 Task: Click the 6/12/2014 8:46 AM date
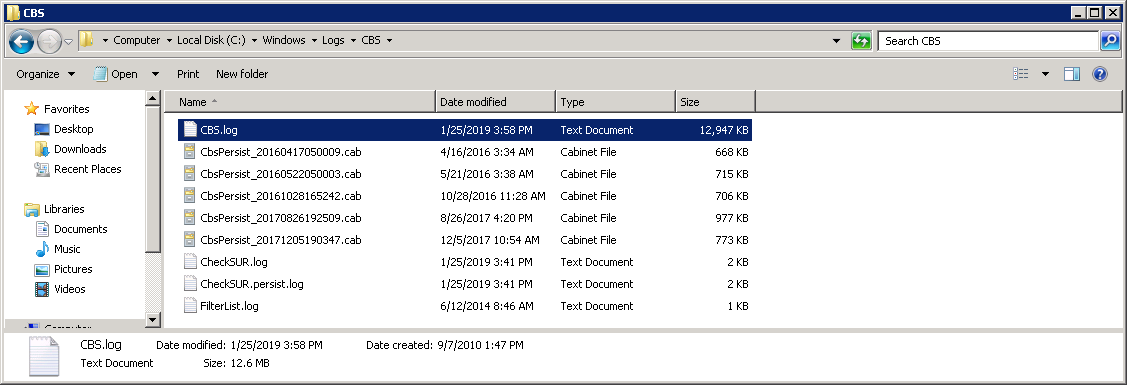tap(487, 306)
